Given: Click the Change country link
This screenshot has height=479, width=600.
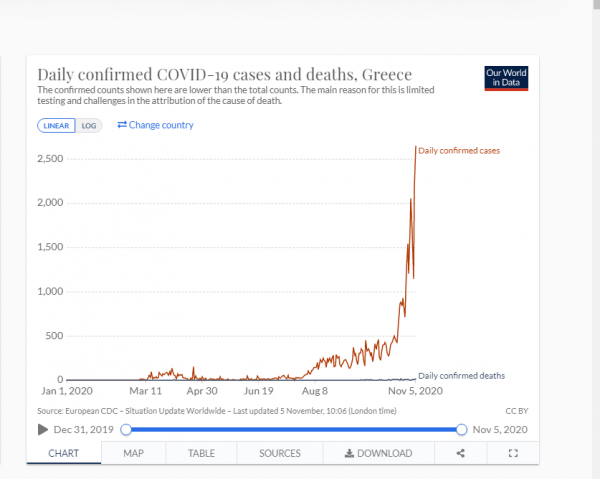Looking at the screenshot, I should (161, 125).
